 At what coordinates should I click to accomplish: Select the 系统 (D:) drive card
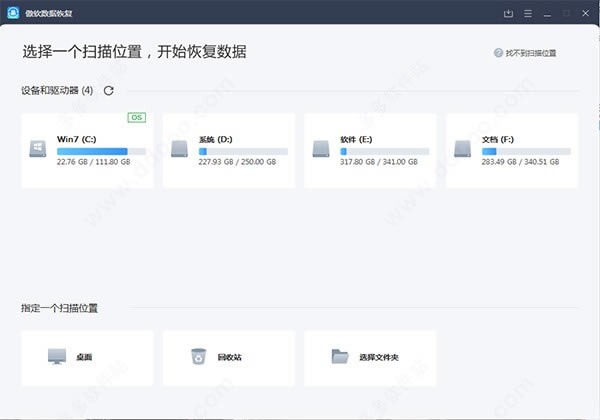click(x=229, y=151)
